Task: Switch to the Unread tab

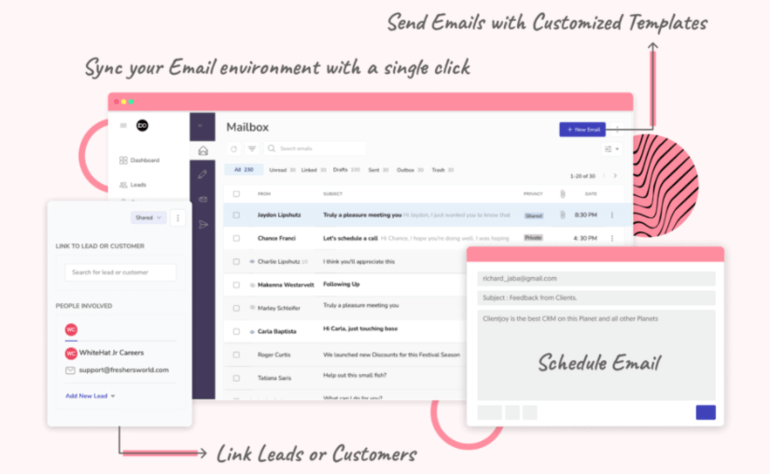Action: click(282, 170)
